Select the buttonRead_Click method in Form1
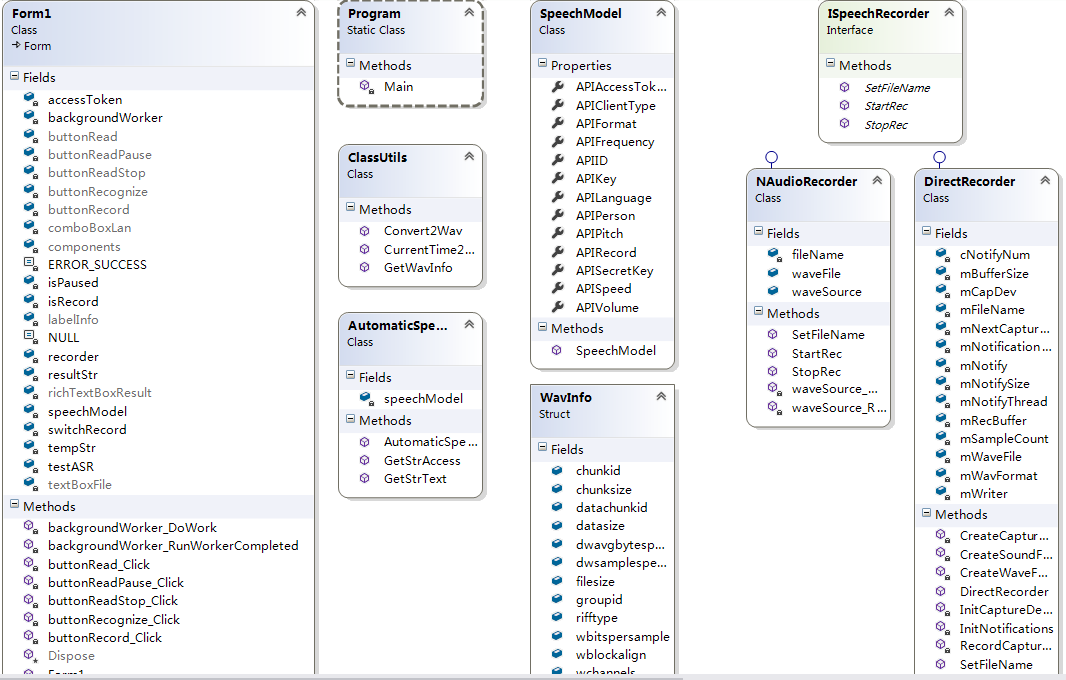1066x680 pixels. pyautogui.click(x=98, y=564)
